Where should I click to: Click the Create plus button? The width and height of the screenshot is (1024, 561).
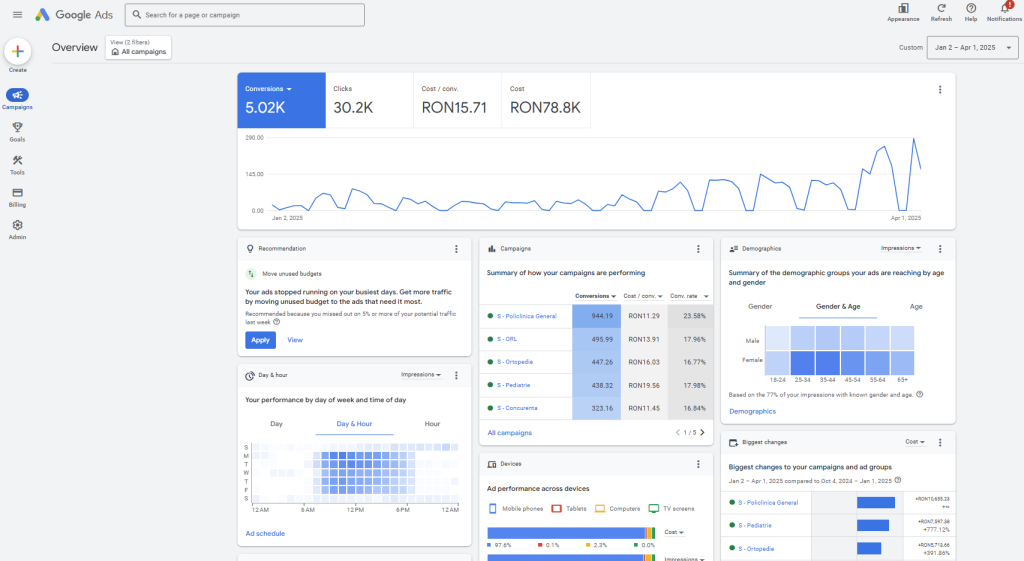[x=18, y=52]
